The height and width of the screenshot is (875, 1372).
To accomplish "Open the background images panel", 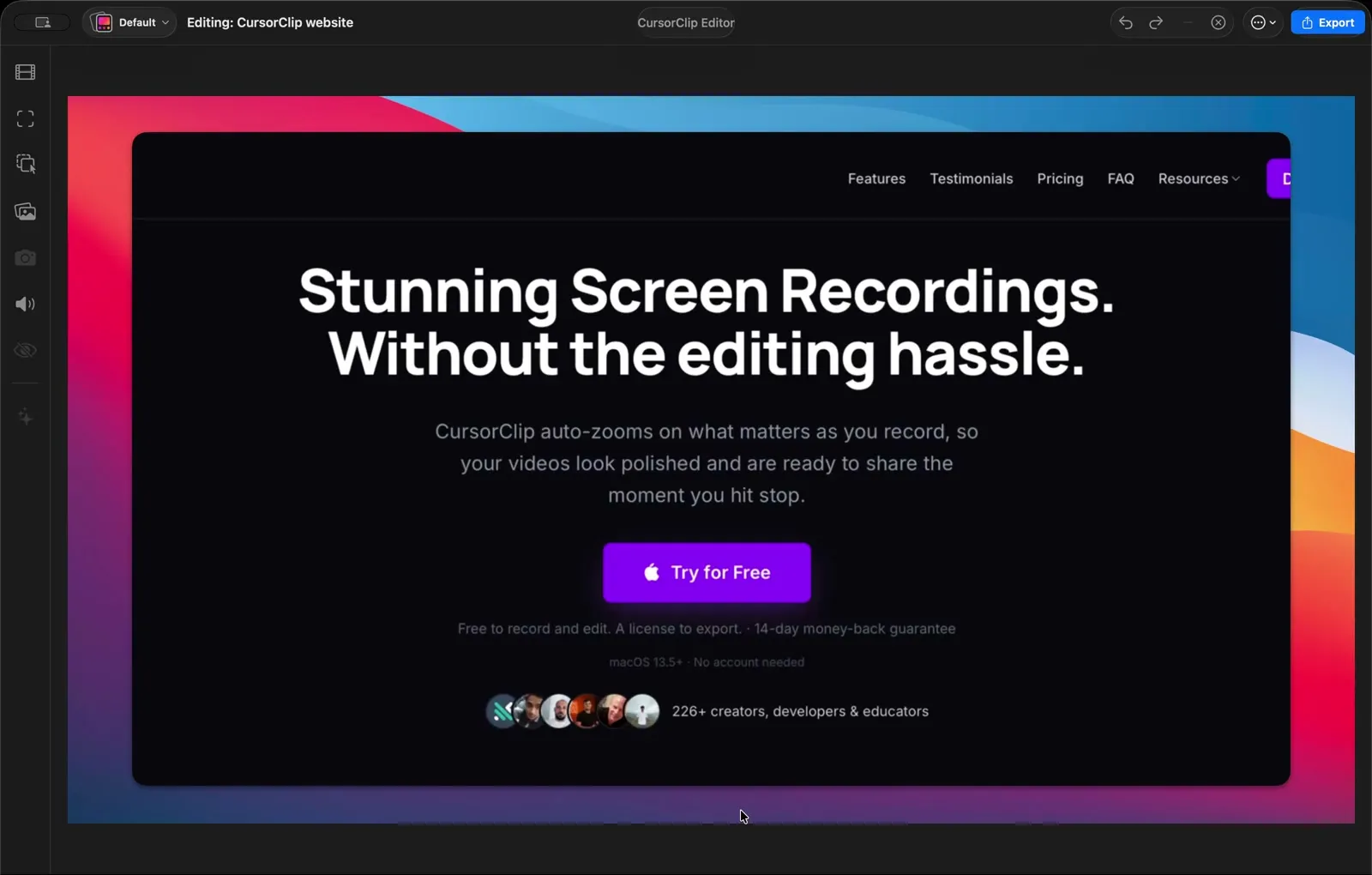I will point(26,211).
